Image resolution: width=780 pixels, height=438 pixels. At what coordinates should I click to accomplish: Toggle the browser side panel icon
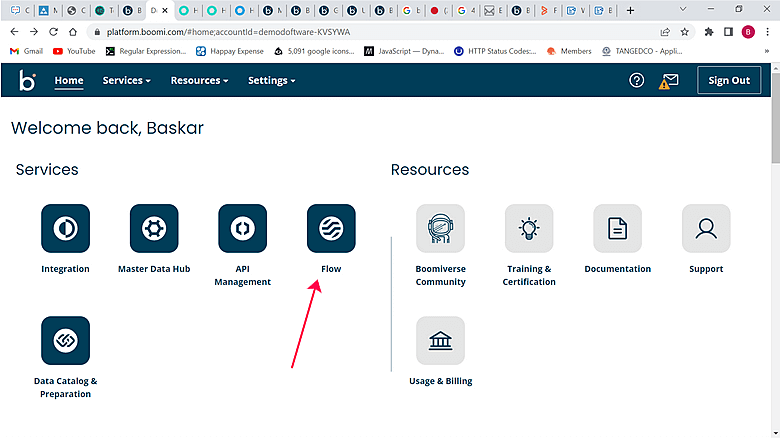click(x=728, y=32)
